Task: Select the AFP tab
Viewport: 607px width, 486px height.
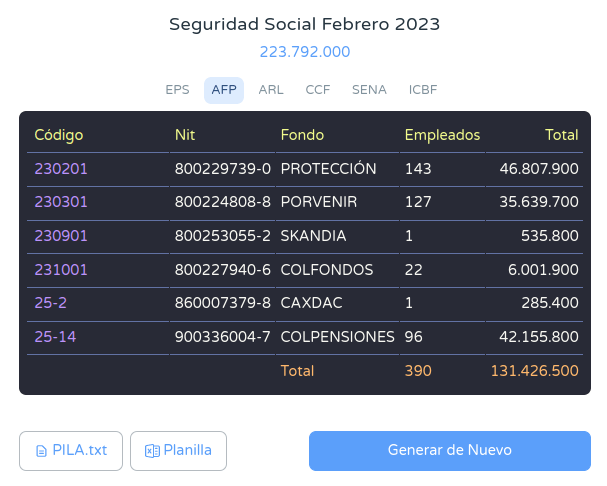Action: tap(224, 90)
